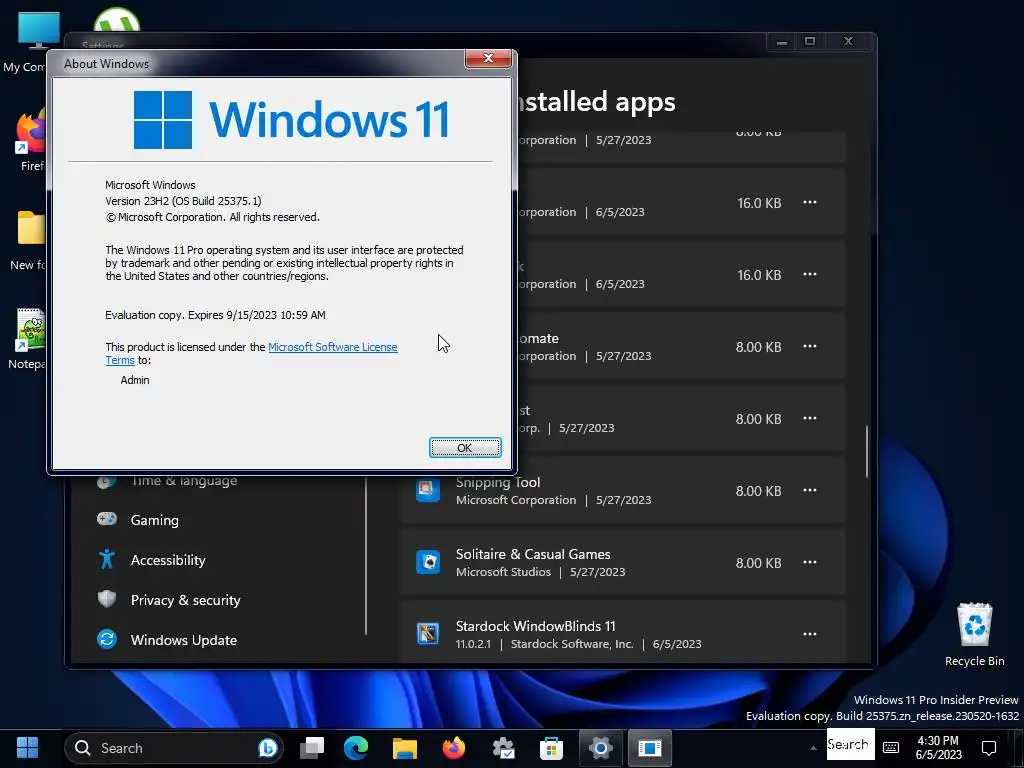The image size is (1024, 768).
Task: Open Bing chat icon in search box
Action: tap(267, 748)
